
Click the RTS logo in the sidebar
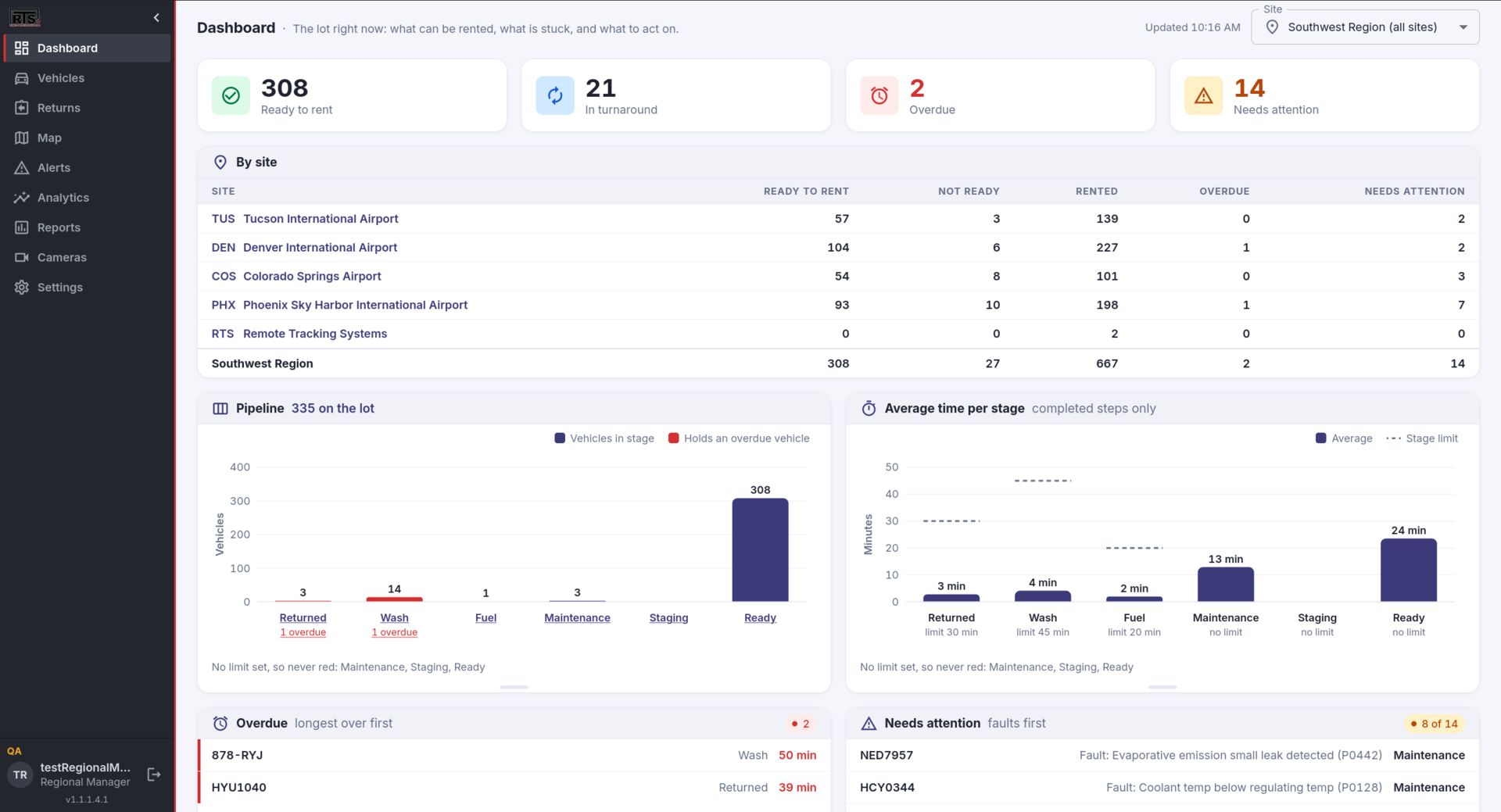point(25,17)
